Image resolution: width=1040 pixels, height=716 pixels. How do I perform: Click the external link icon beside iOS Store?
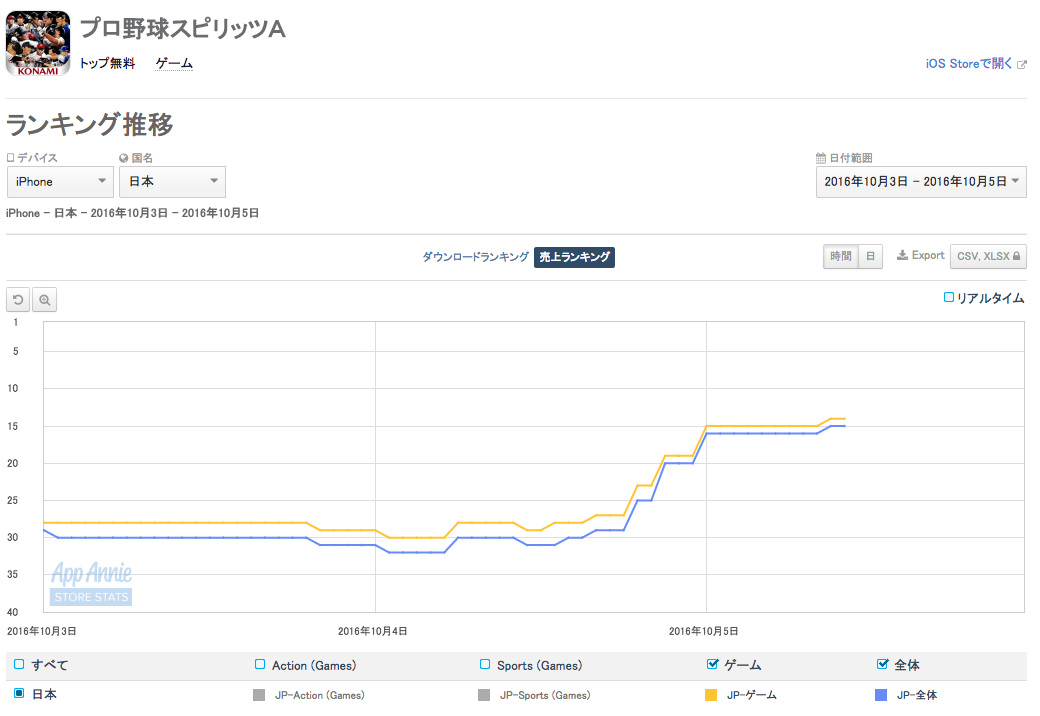click(x=1021, y=64)
